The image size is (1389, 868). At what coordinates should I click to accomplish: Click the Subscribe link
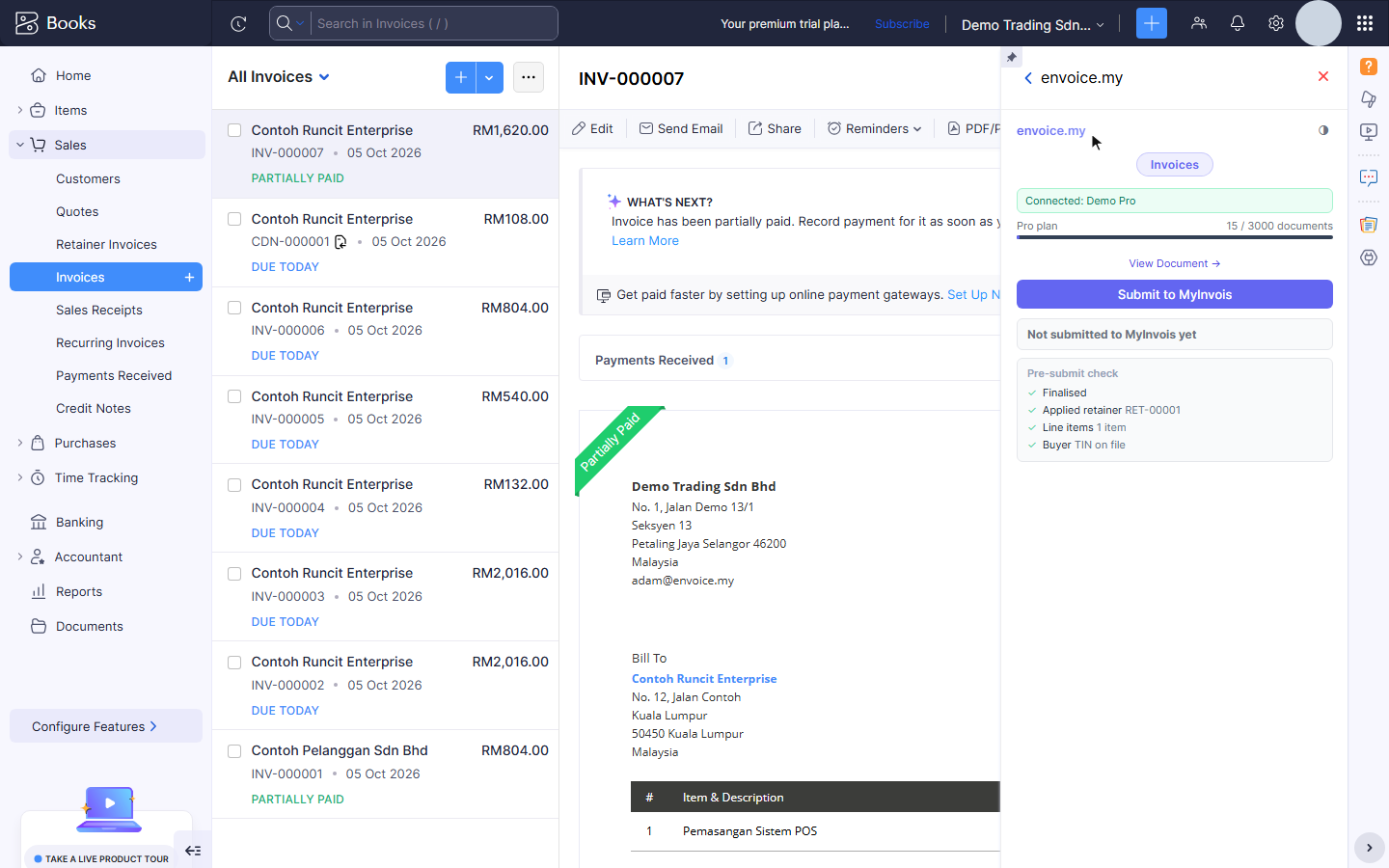pos(902,24)
